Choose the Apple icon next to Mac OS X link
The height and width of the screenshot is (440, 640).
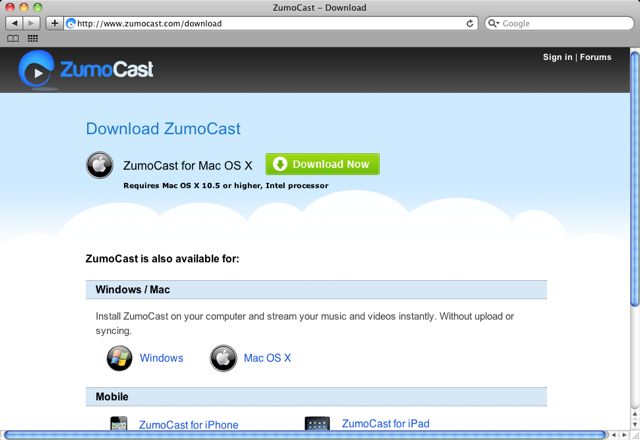tap(223, 358)
